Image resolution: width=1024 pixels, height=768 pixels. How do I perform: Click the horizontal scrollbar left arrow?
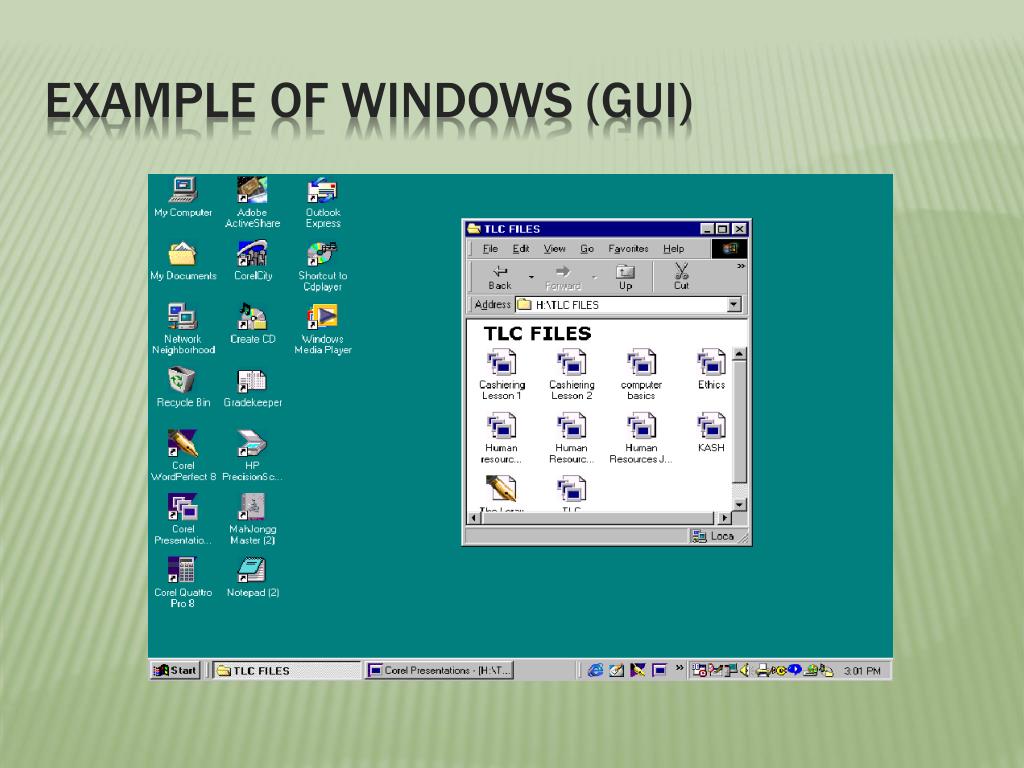475,518
